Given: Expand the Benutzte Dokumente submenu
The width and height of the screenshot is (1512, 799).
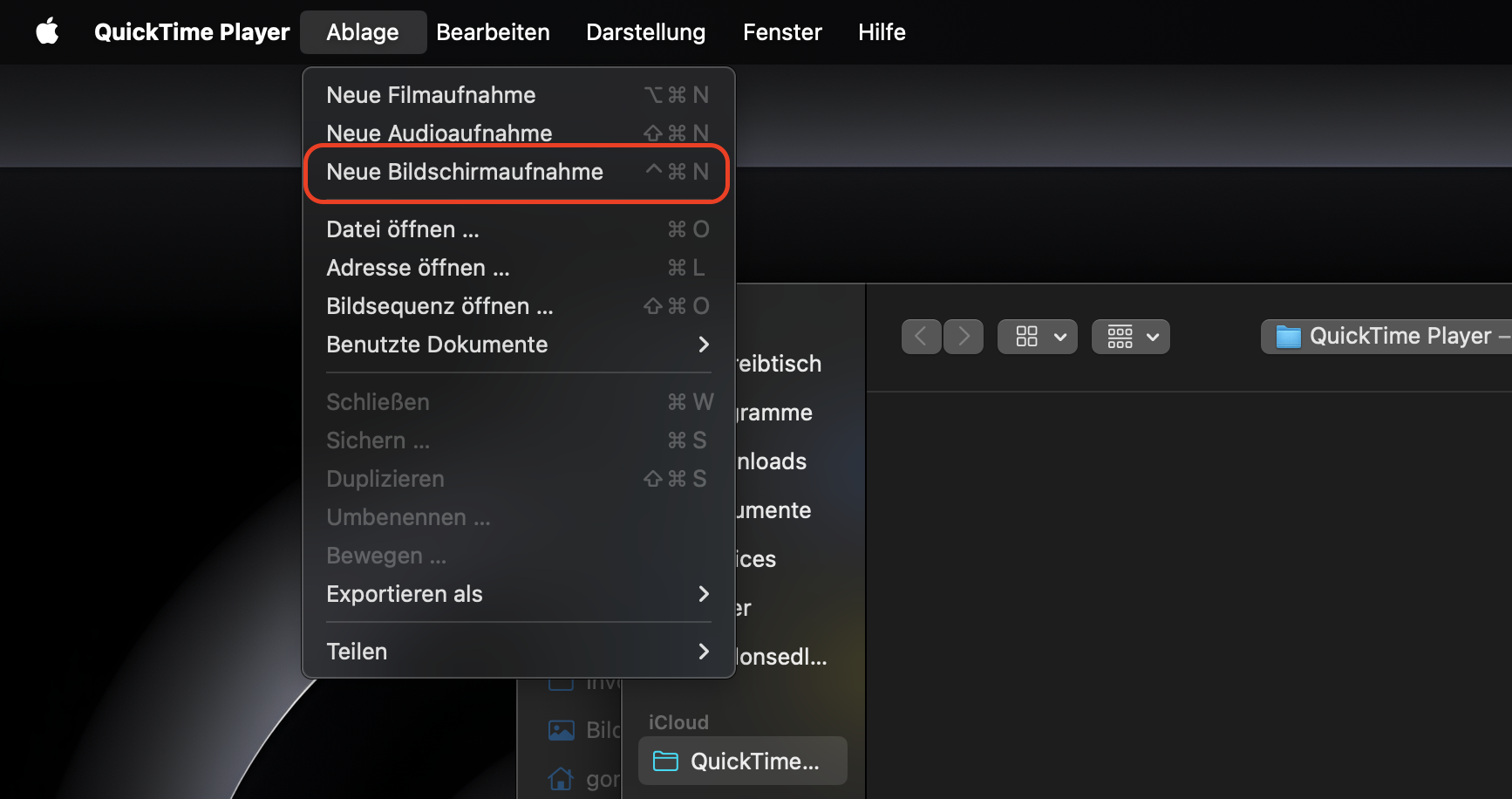Looking at the screenshot, I should coord(518,345).
